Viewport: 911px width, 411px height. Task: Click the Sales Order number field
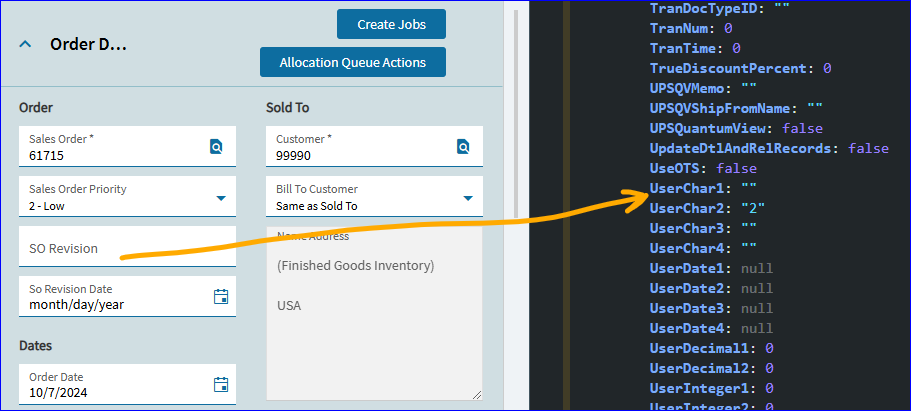(x=127, y=146)
